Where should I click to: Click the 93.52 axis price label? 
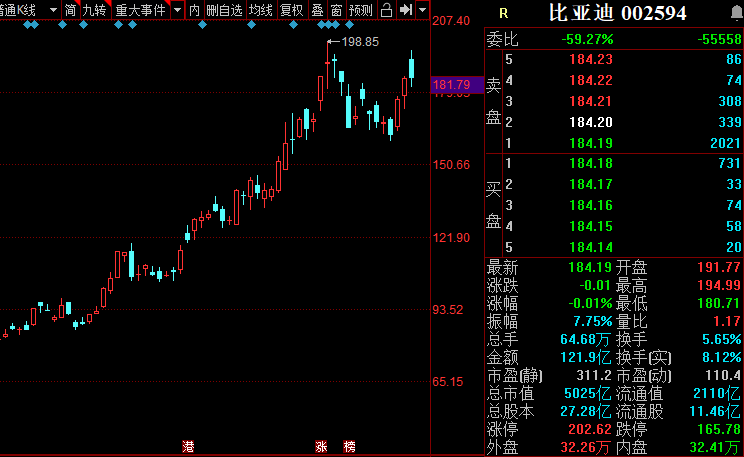pos(447,310)
